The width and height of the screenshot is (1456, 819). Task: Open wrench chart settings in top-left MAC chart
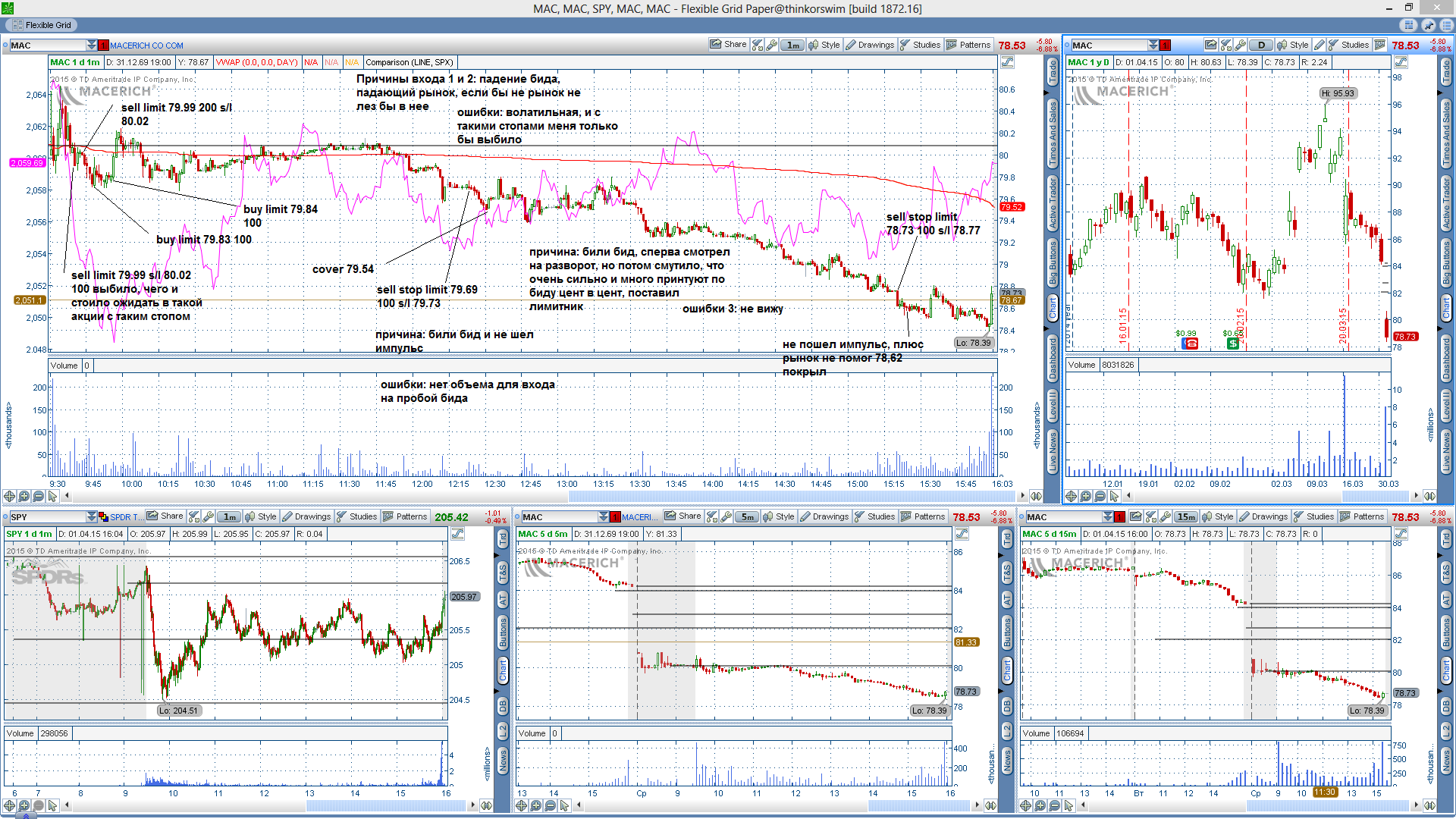click(x=771, y=45)
